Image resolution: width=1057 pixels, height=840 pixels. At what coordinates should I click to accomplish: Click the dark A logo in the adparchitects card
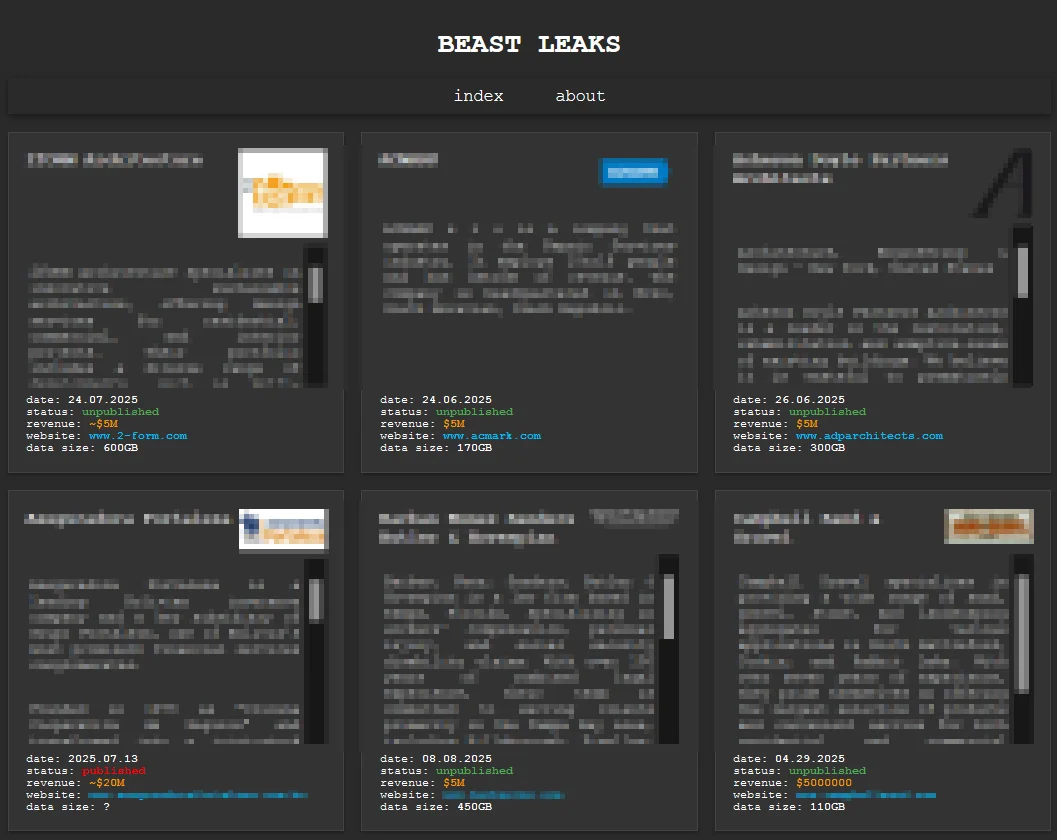[1003, 183]
